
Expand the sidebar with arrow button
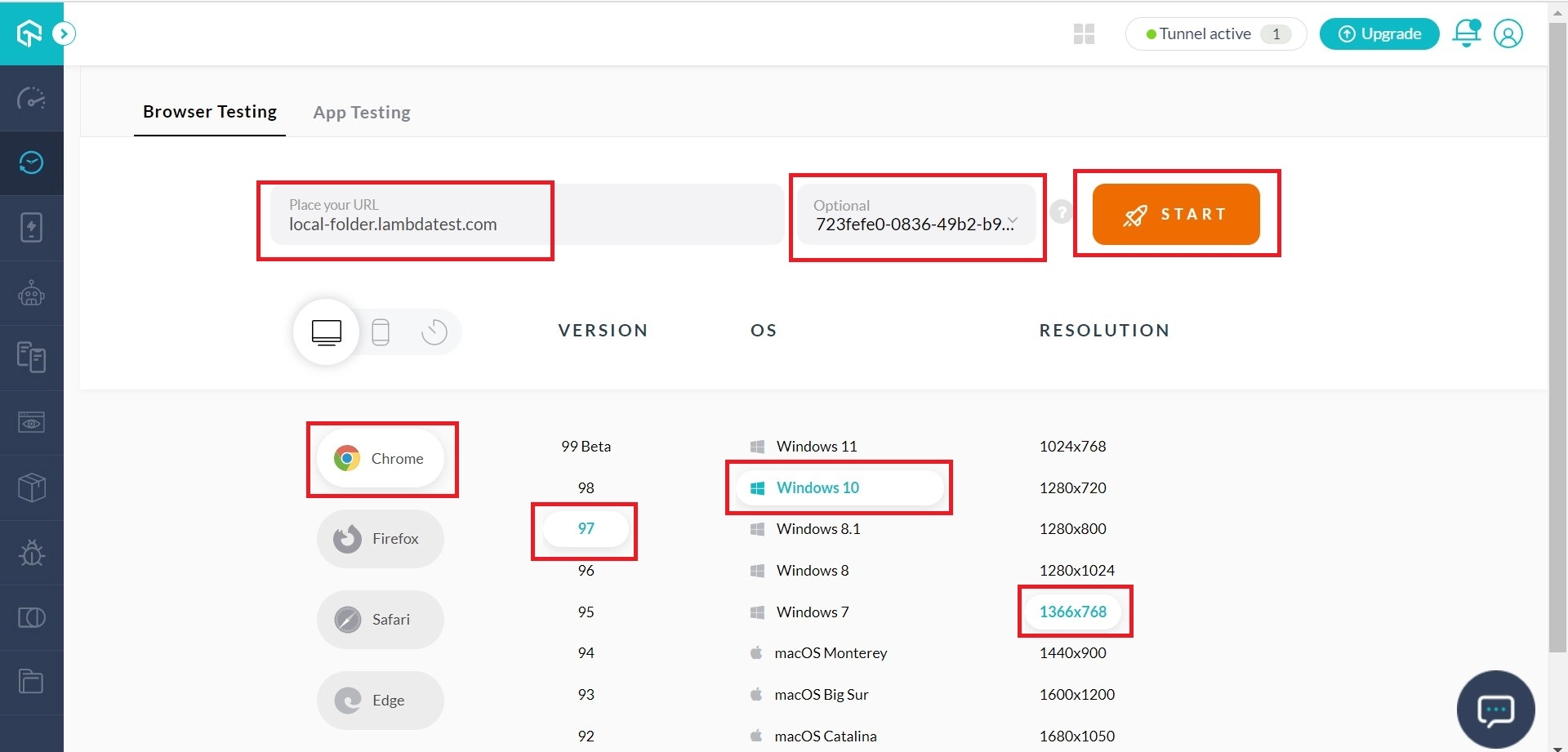pos(64,33)
